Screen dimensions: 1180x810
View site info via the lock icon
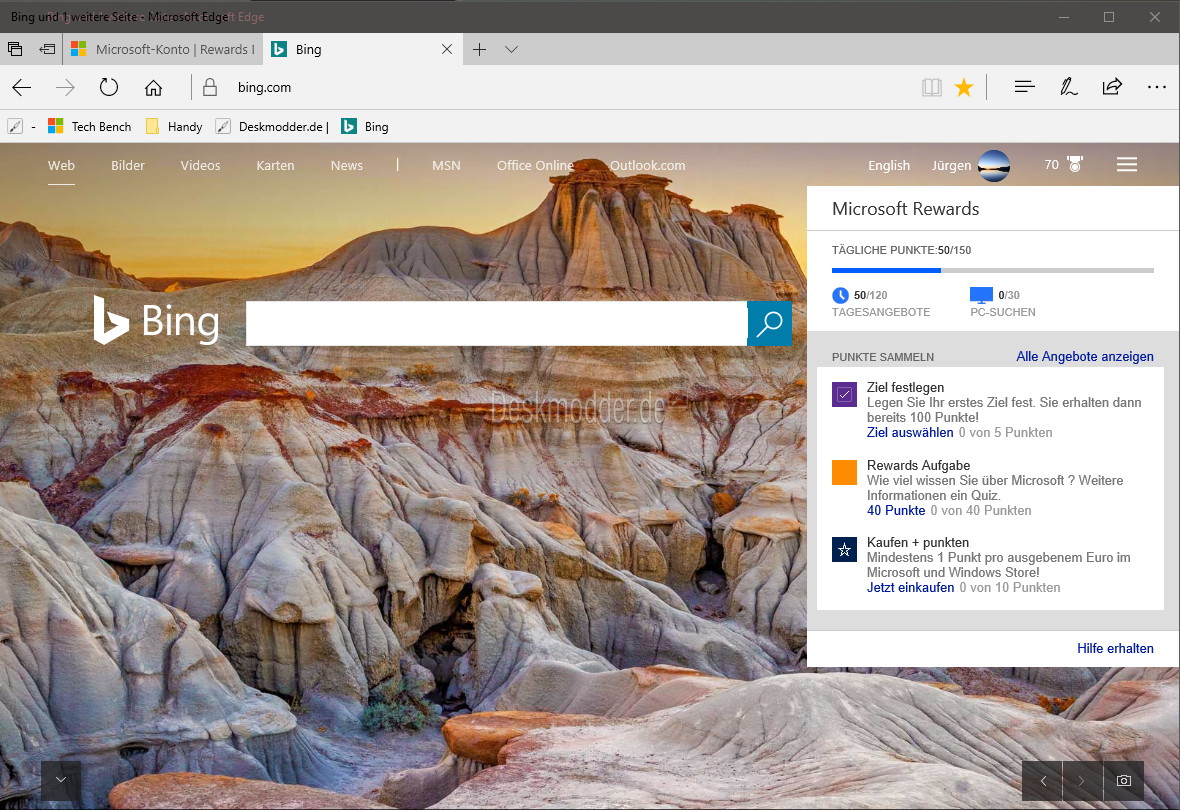[x=210, y=87]
